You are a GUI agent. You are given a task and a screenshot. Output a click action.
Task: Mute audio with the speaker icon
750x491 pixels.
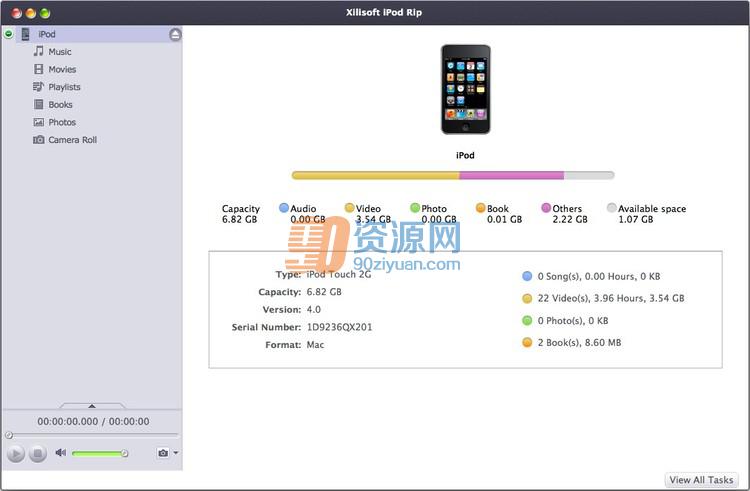pos(60,452)
